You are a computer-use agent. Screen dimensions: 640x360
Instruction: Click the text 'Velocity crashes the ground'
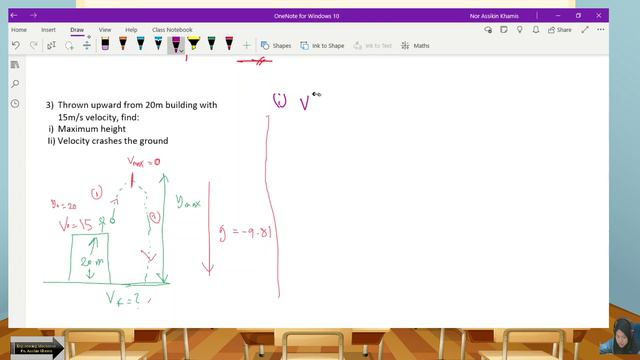click(113, 141)
